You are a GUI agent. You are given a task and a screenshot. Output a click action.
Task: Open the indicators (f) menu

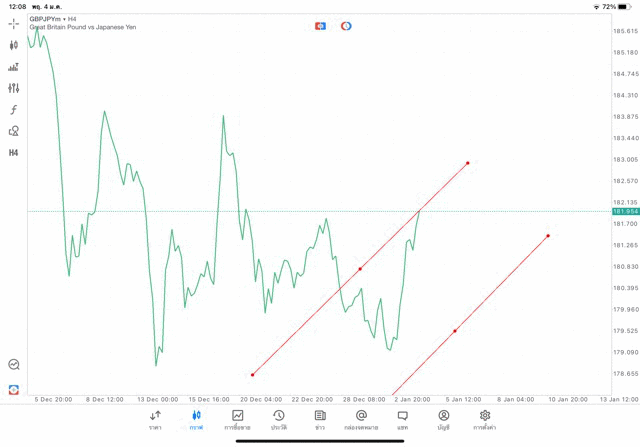(14, 109)
